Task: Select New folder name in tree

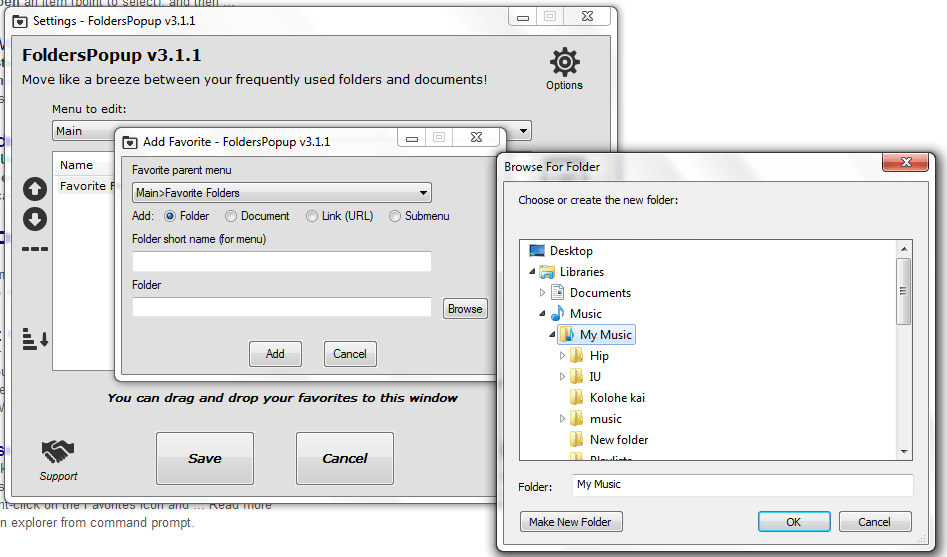Action: [619, 440]
